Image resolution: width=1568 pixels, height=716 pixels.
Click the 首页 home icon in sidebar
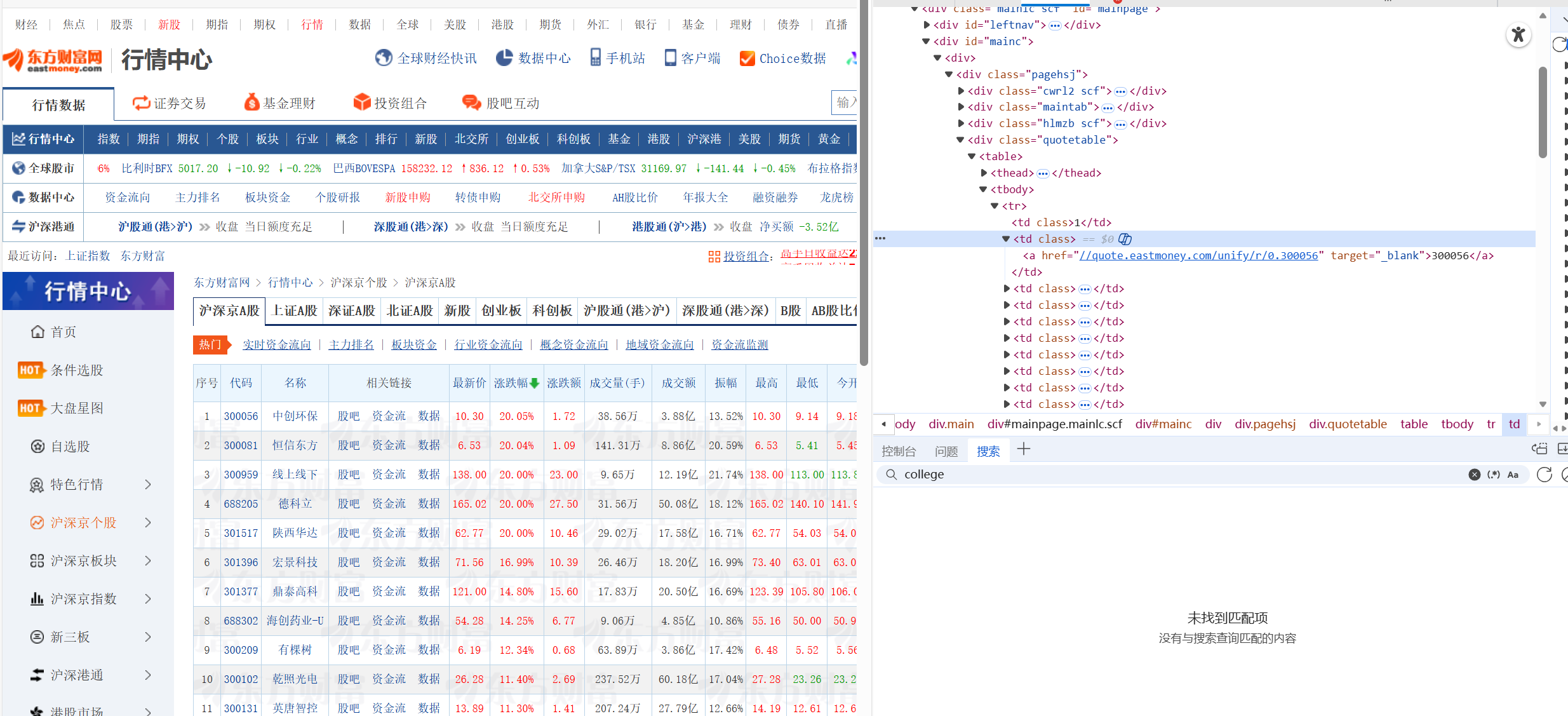(x=38, y=332)
